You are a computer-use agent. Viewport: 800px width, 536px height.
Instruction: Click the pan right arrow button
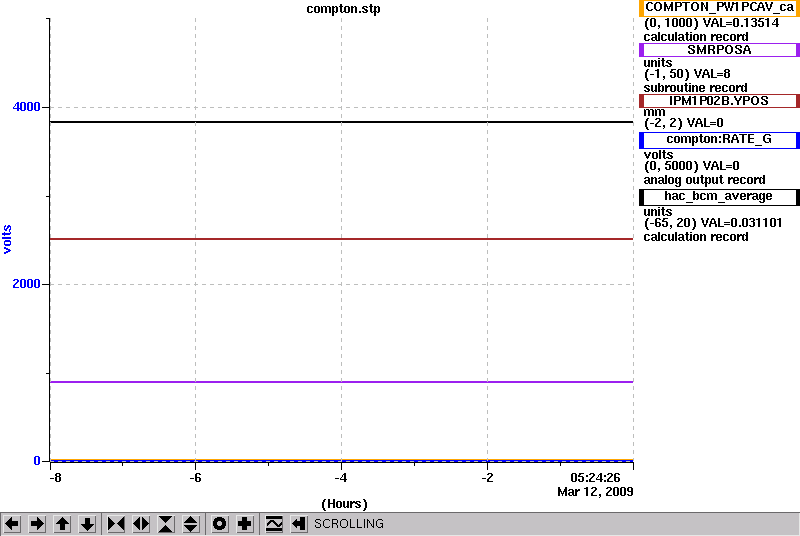[37, 524]
